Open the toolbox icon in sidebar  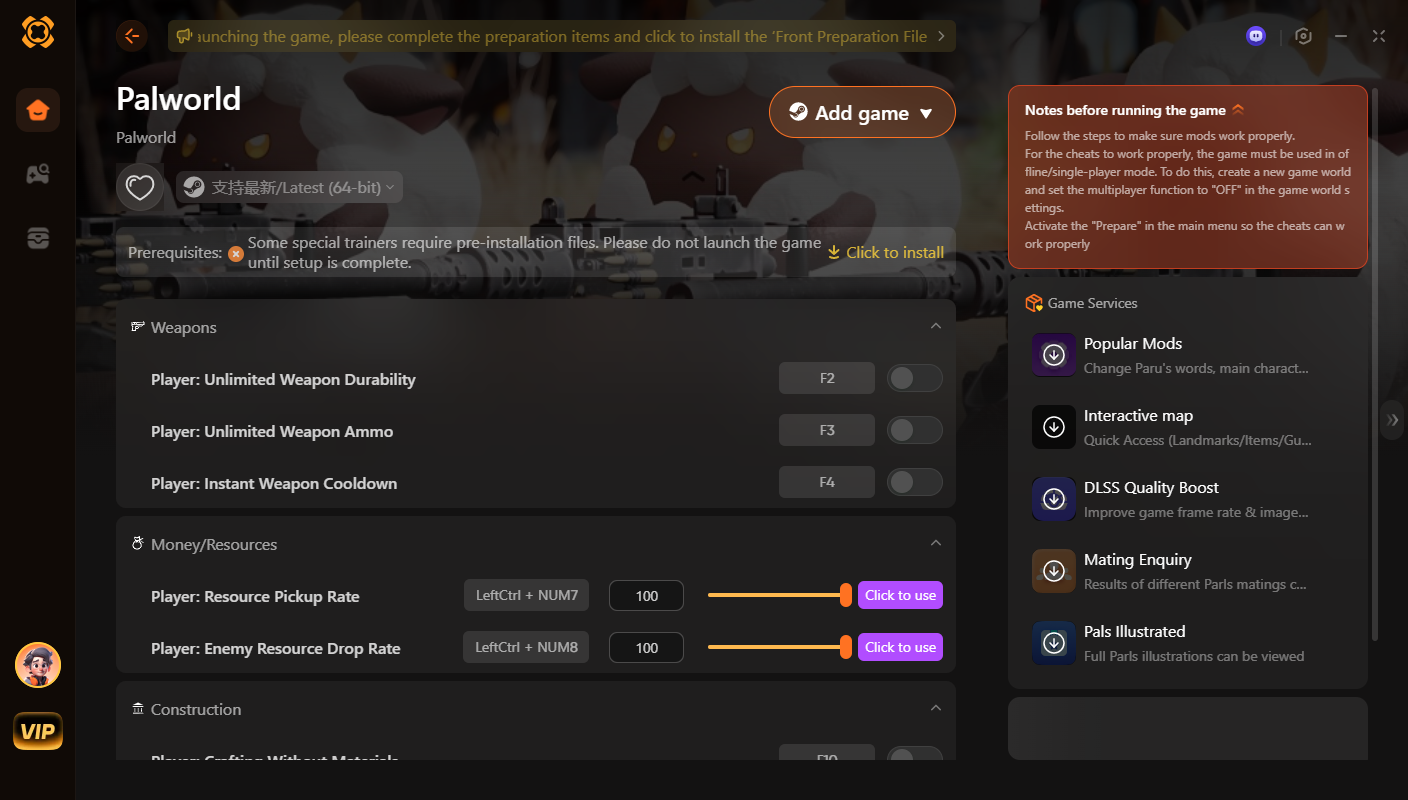(38, 238)
